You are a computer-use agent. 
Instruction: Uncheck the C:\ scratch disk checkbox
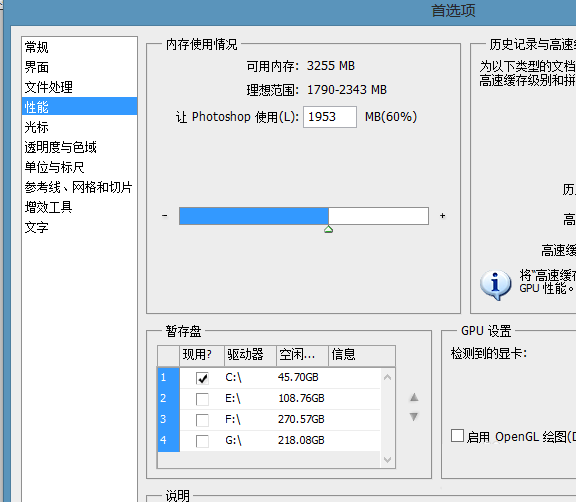pos(202,378)
